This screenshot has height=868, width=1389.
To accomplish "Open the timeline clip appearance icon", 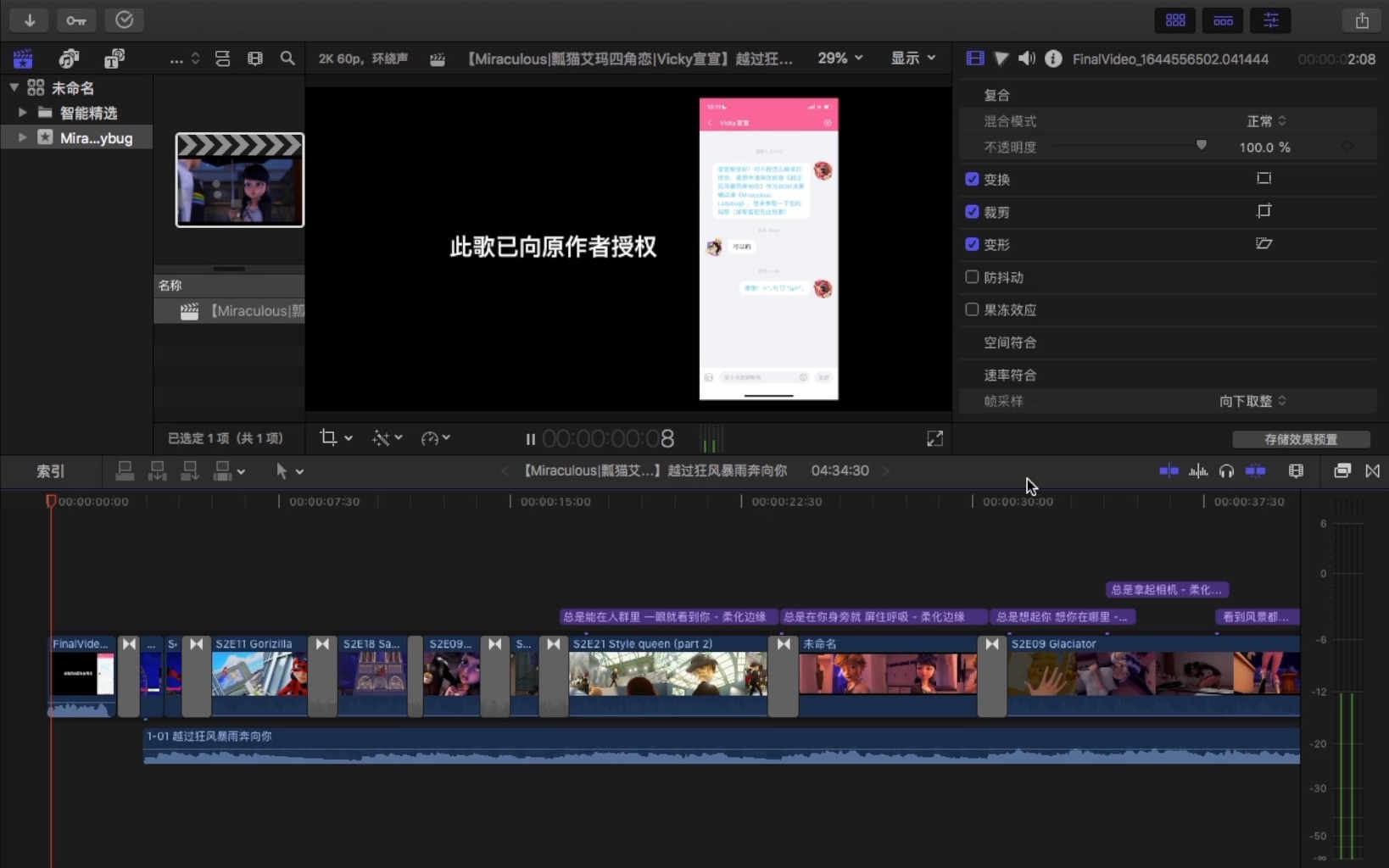I will click(1296, 470).
